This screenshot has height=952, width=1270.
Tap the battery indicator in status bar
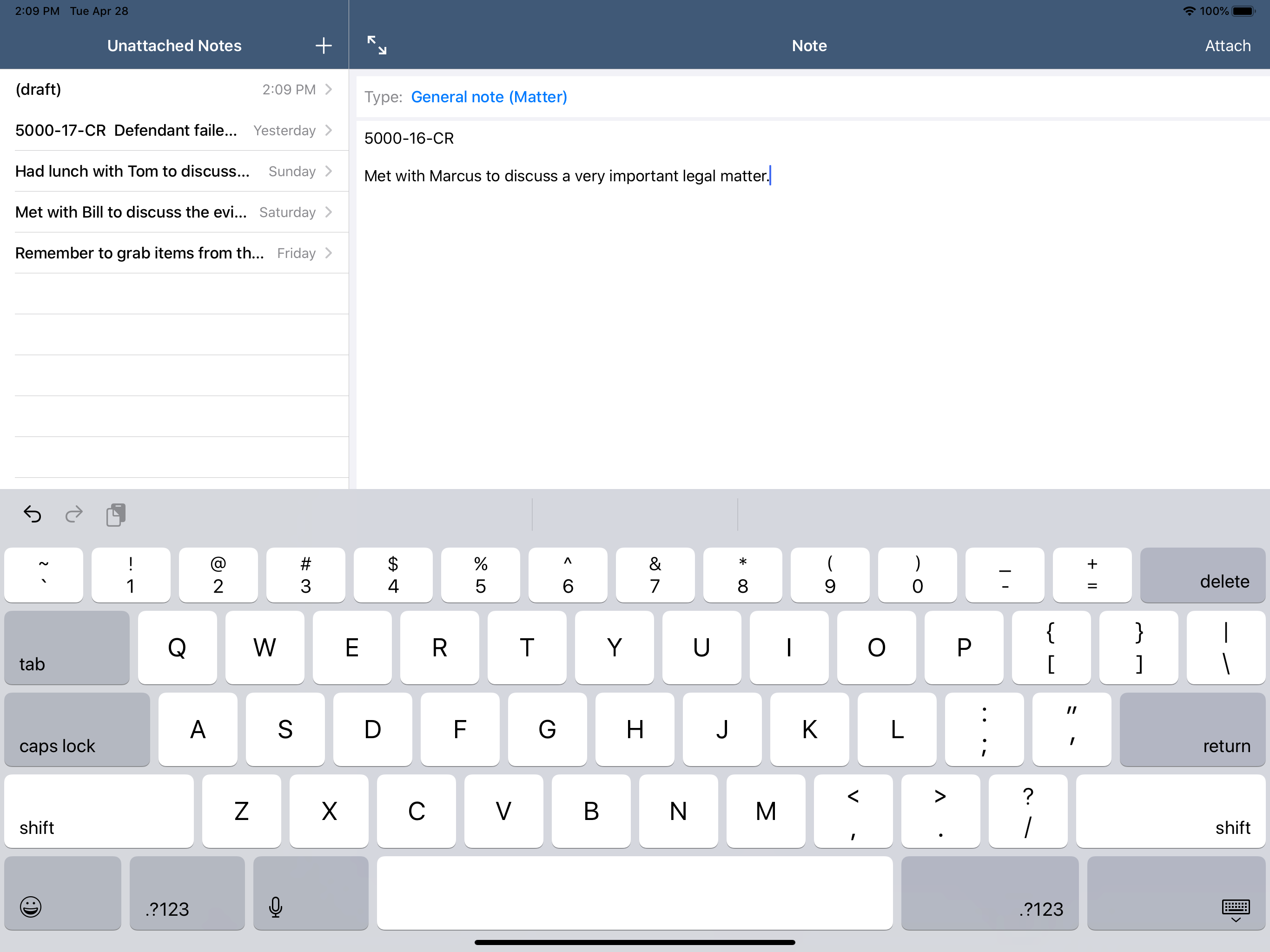pyautogui.click(x=1244, y=11)
